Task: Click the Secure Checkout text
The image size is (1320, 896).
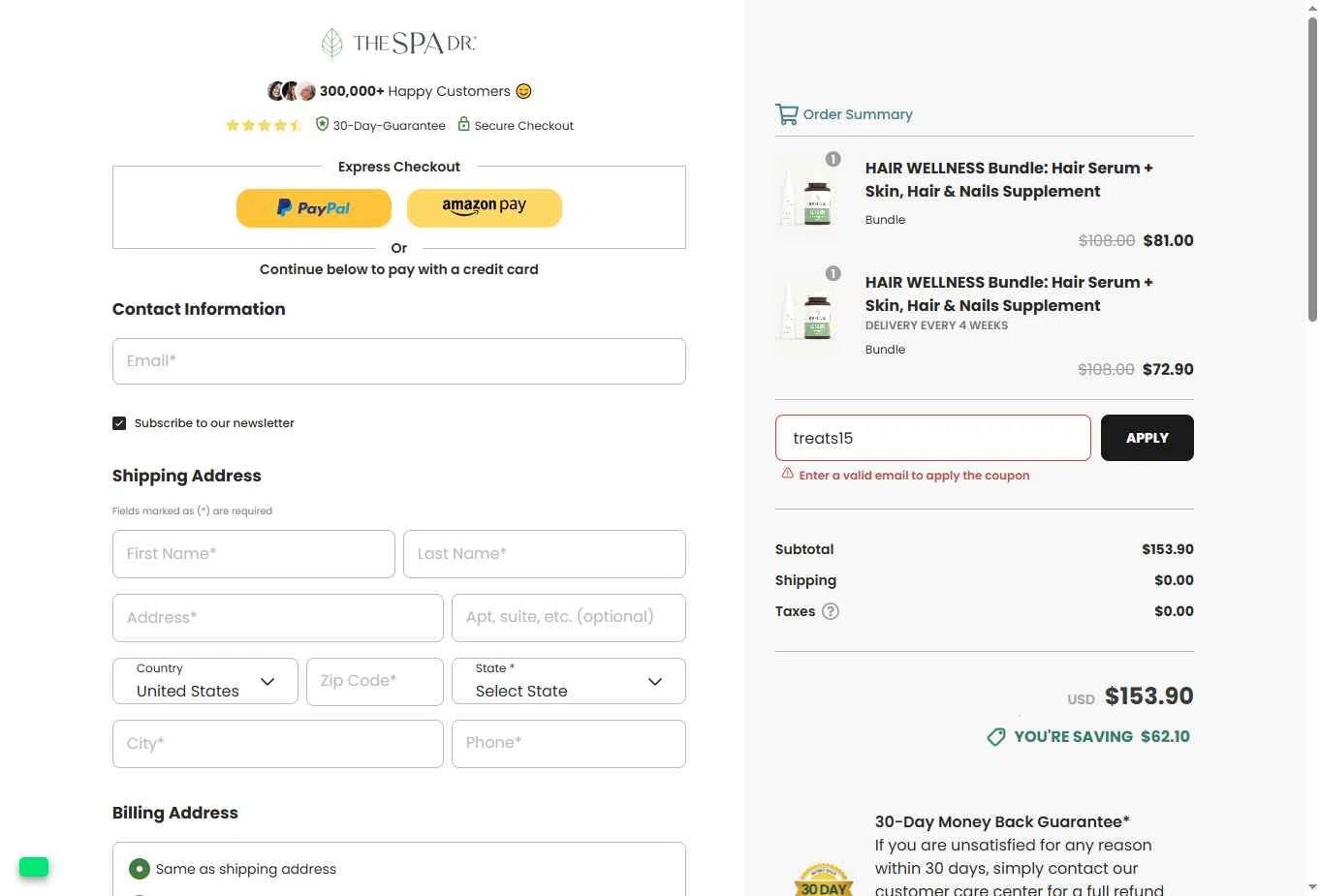Action: tap(524, 126)
